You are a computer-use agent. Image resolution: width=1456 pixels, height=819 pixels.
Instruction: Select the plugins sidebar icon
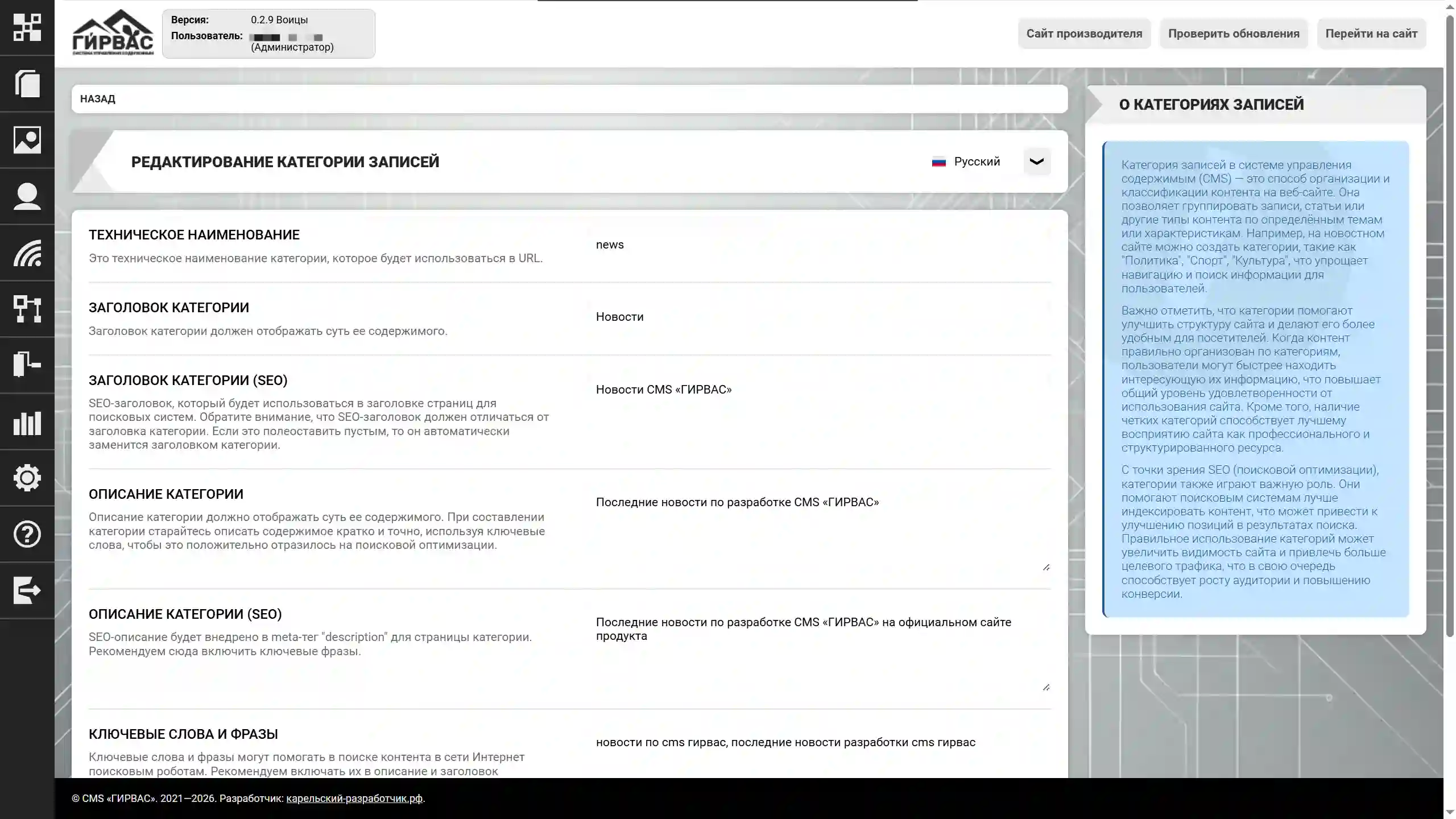pos(27,365)
